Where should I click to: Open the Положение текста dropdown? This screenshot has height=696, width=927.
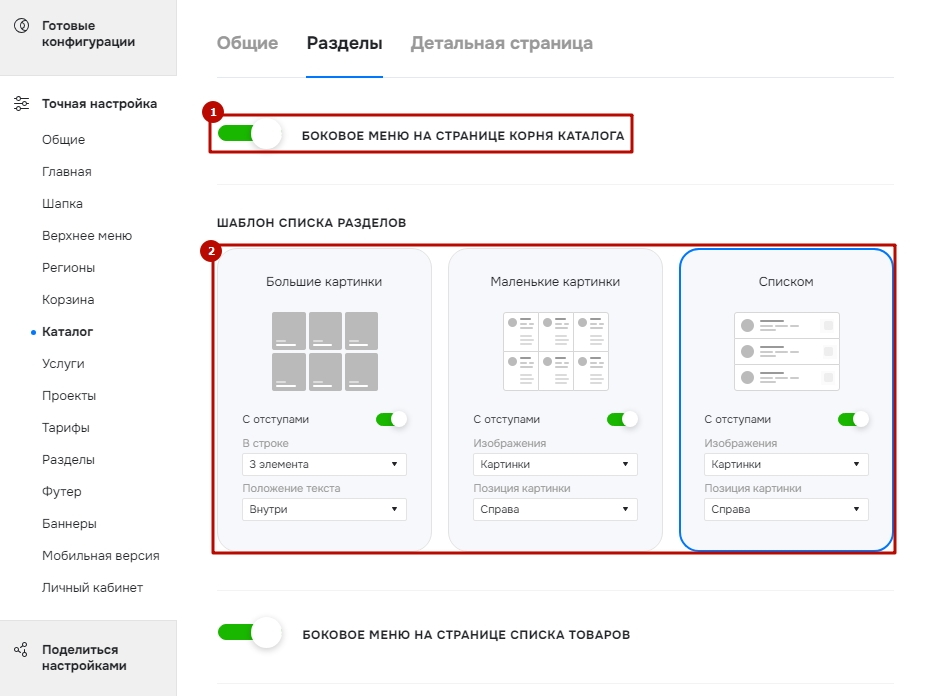pyautogui.click(x=324, y=509)
